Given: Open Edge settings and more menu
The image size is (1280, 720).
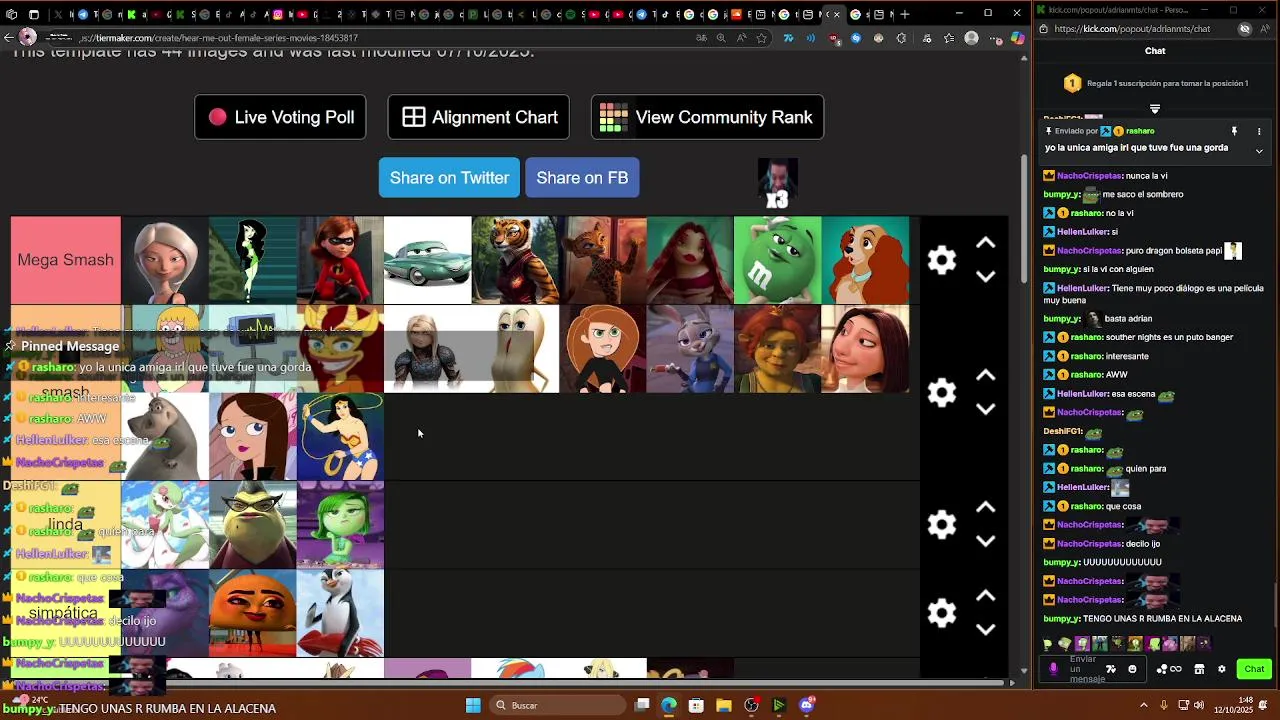Looking at the screenshot, I should [x=994, y=38].
